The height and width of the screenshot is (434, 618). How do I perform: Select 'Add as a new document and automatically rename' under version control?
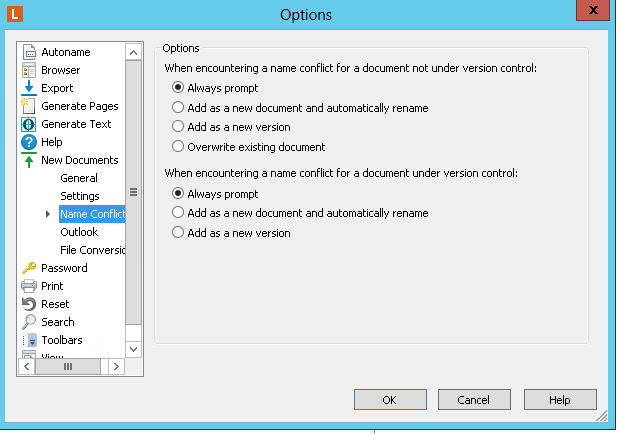coord(178,213)
